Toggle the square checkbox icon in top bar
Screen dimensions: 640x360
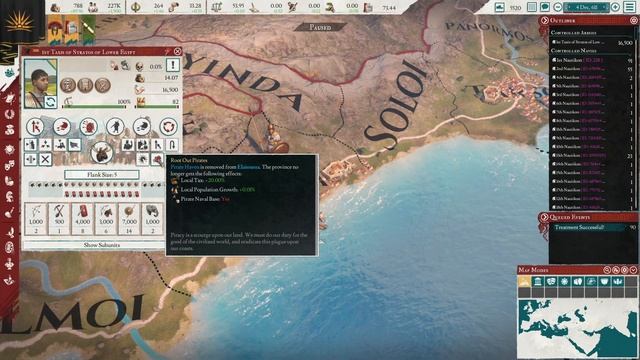coord(531,7)
